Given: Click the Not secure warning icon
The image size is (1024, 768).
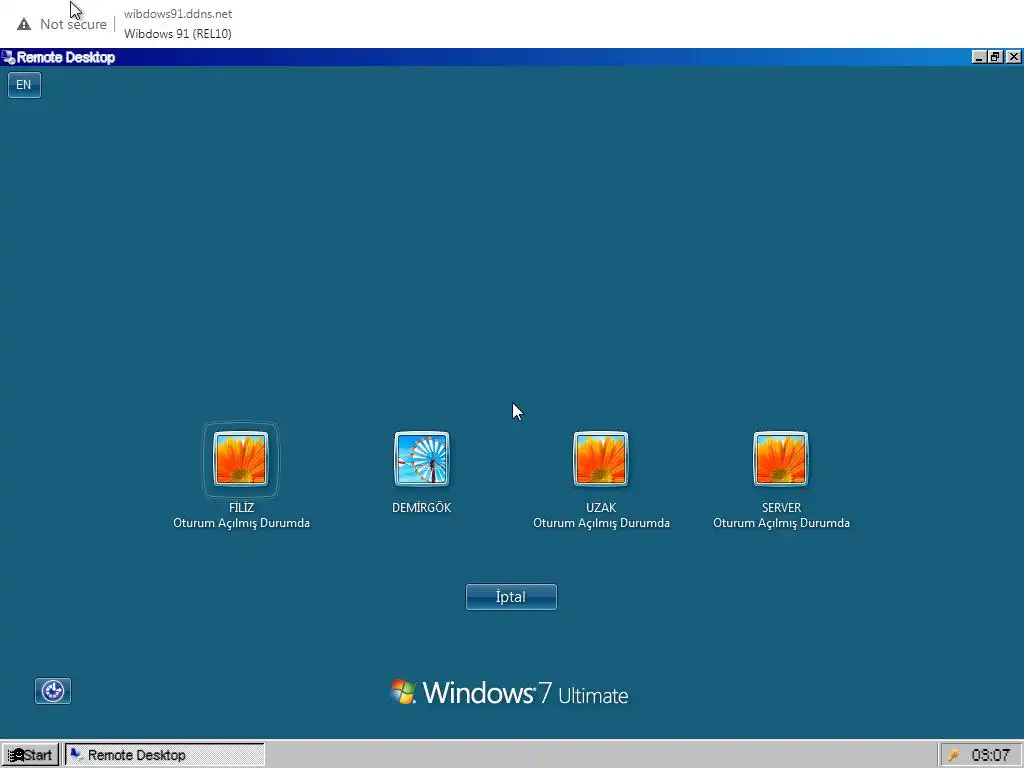Looking at the screenshot, I should [x=24, y=24].
